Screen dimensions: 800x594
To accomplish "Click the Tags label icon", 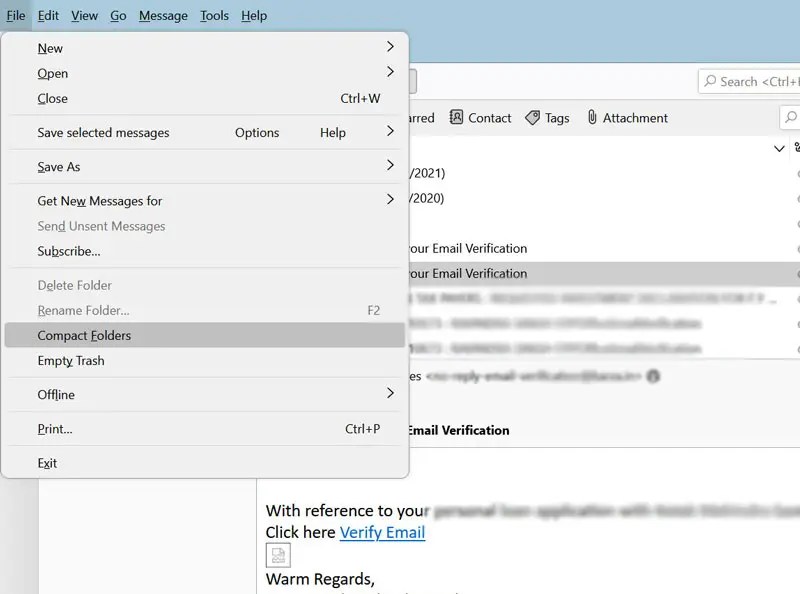I will [533, 118].
